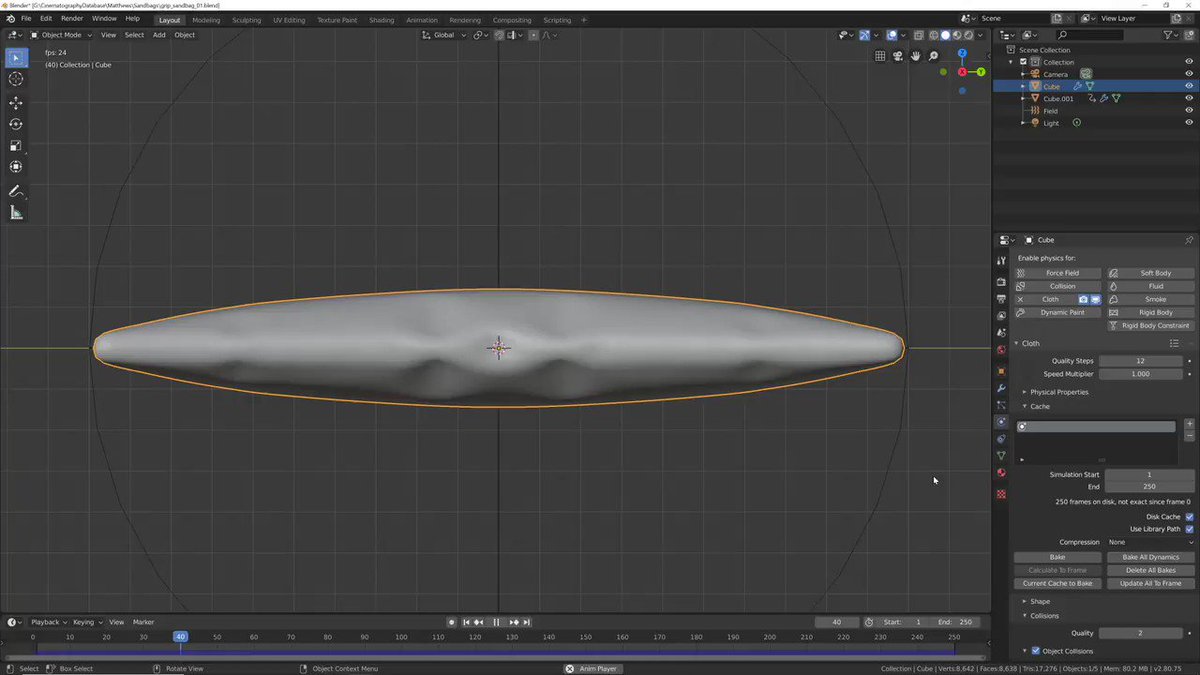Viewport: 1200px width, 675px height.
Task: Open the Playback dropdown in timeline
Action: 49,622
